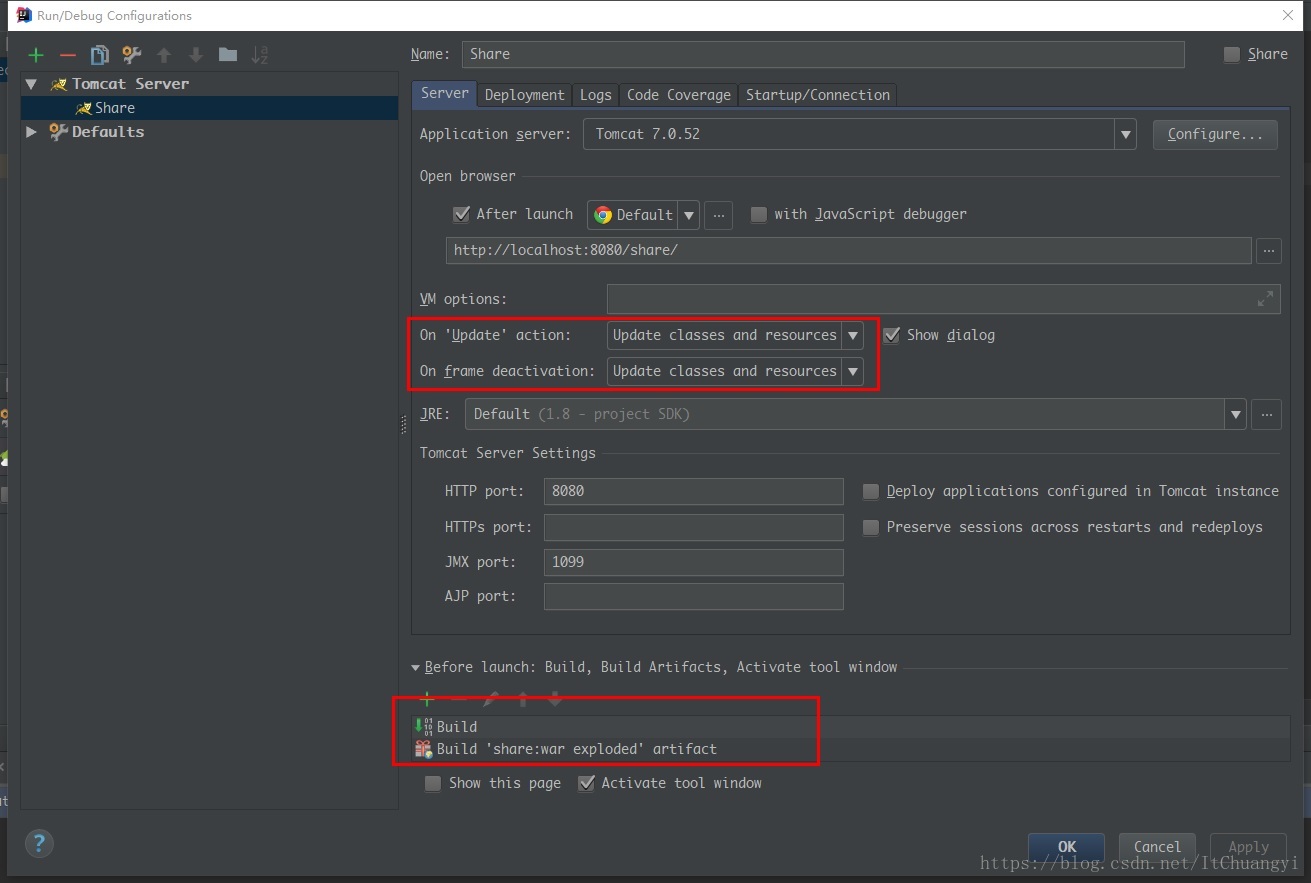This screenshot has width=1311, height=883.
Task: Enable with JavaScript debugger checkbox
Action: (758, 214)
